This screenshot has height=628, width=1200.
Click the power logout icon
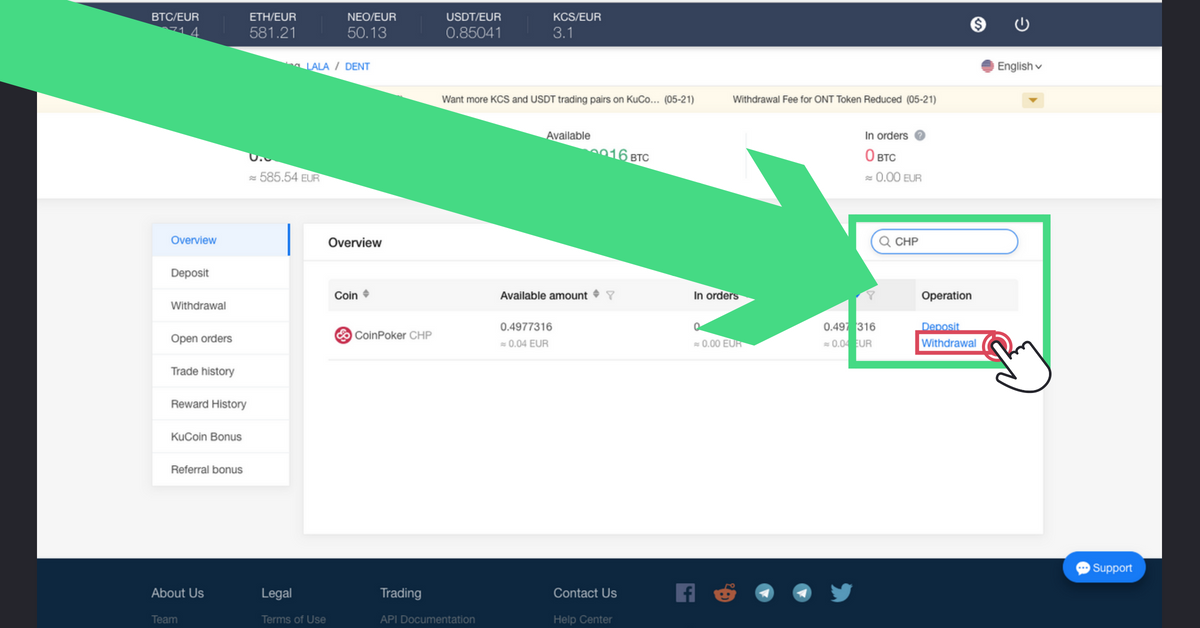pyautogui.click(x=1021, y=24)
